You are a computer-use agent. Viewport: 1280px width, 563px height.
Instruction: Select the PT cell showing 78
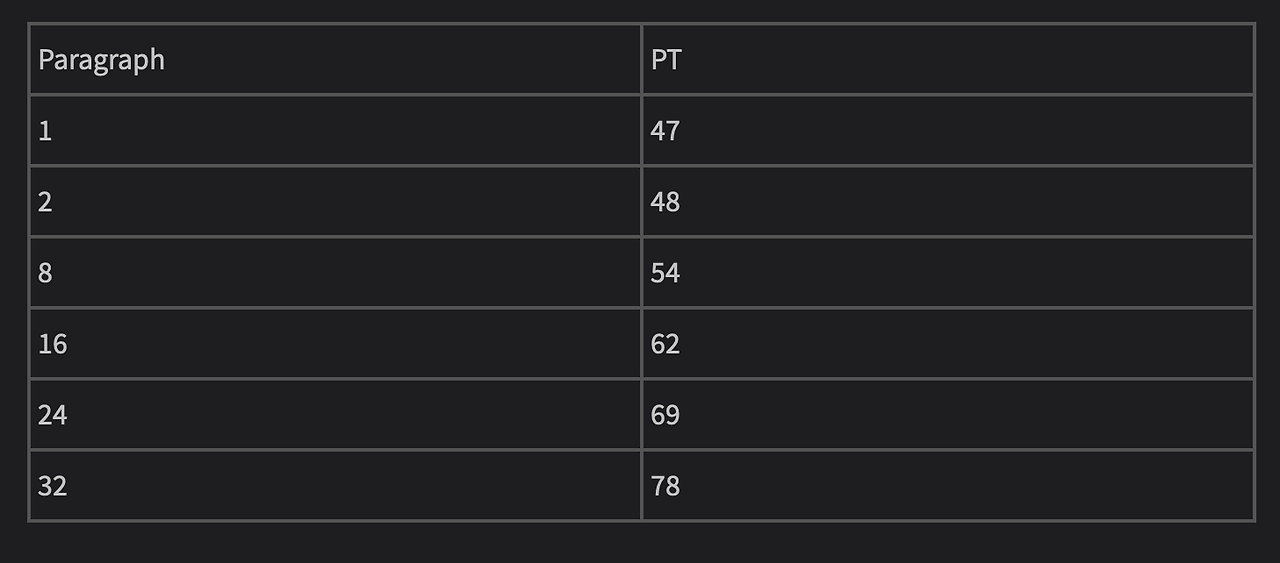(x=947, y=485)
